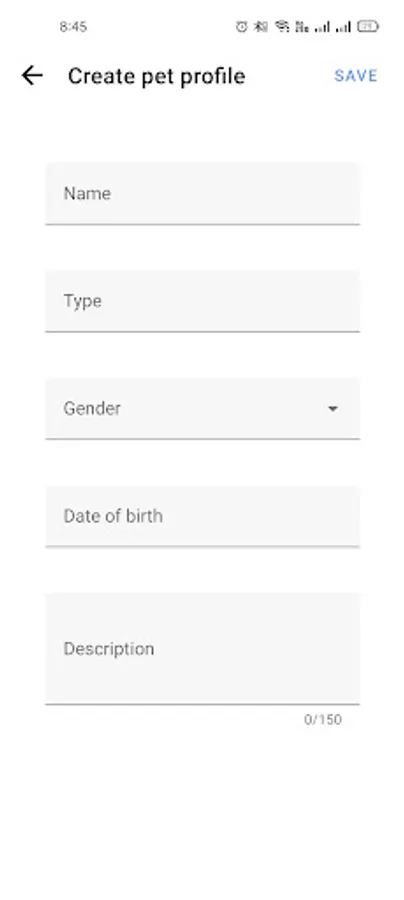Open the Date of birth field
404x900 pixels.
(203, 516)
